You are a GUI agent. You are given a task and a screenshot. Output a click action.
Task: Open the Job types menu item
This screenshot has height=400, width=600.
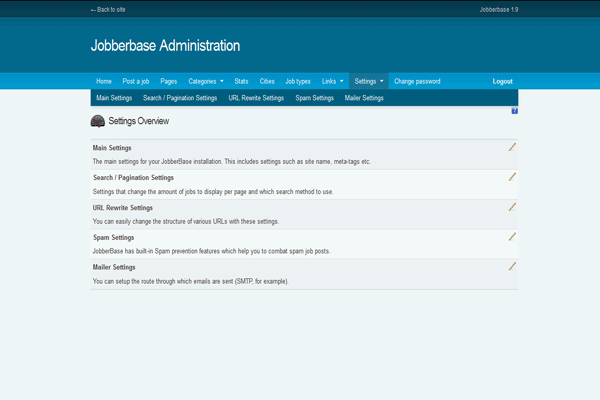coord(298,81)
